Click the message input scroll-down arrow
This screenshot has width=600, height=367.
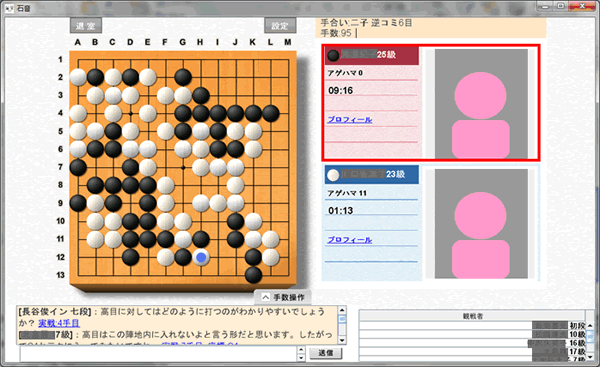pos(301,358)
